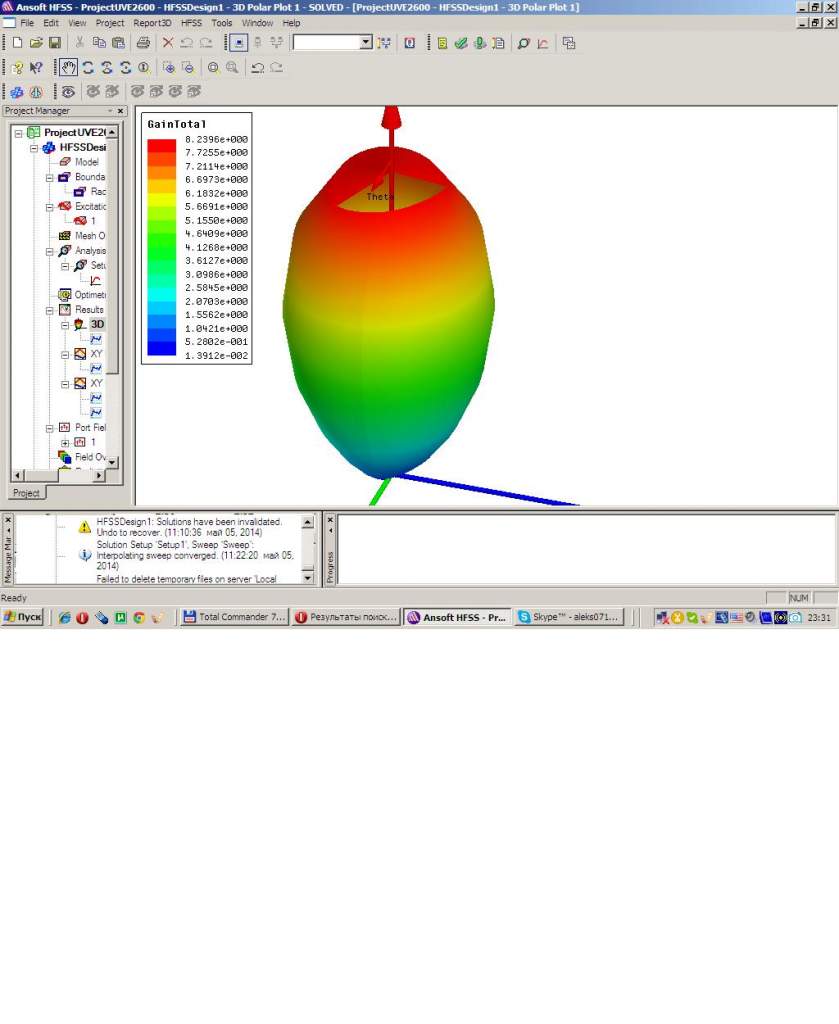Screen dimensions: 839x1024
Task: Close the Message Manager panel
Action: click(8, 520)
